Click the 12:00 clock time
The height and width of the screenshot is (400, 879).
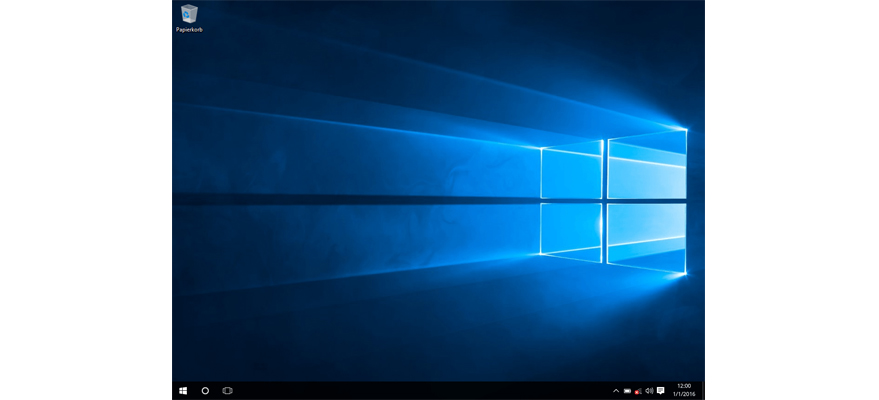click(x=683, y=385)
